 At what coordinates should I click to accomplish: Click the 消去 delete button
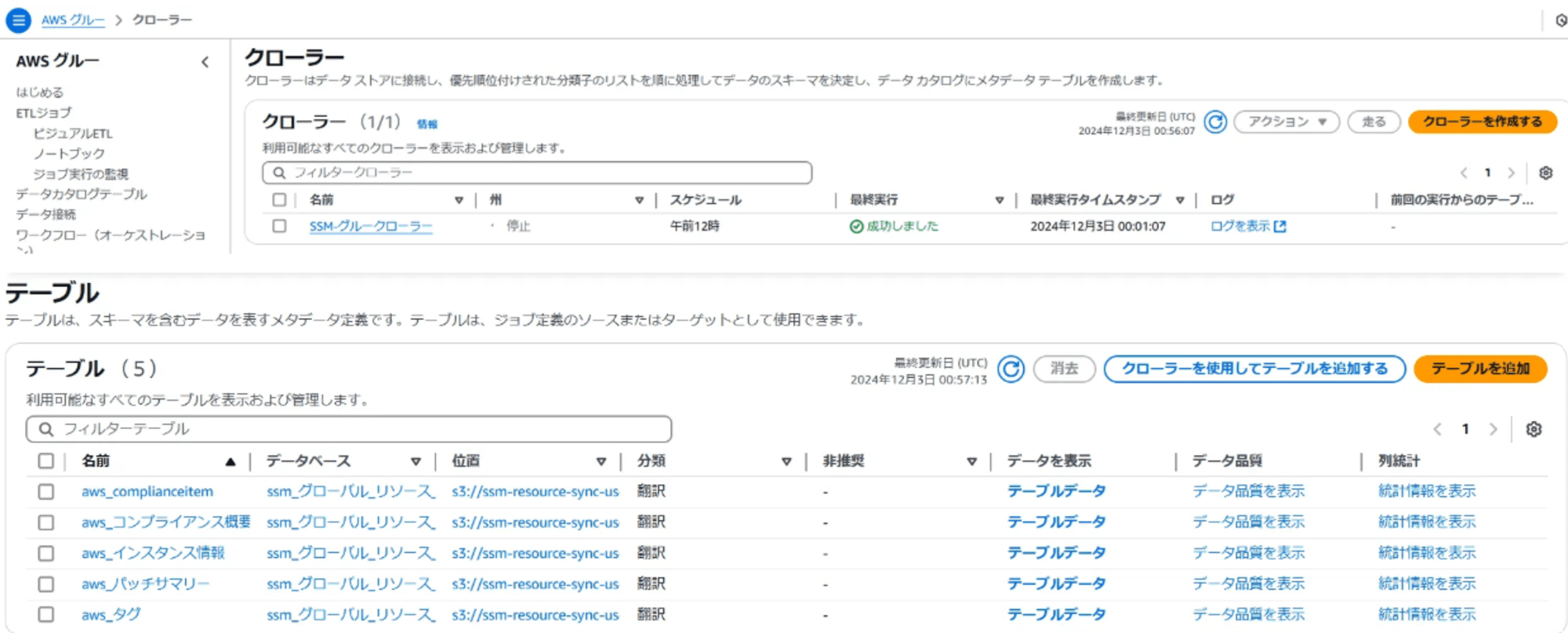1064,369
